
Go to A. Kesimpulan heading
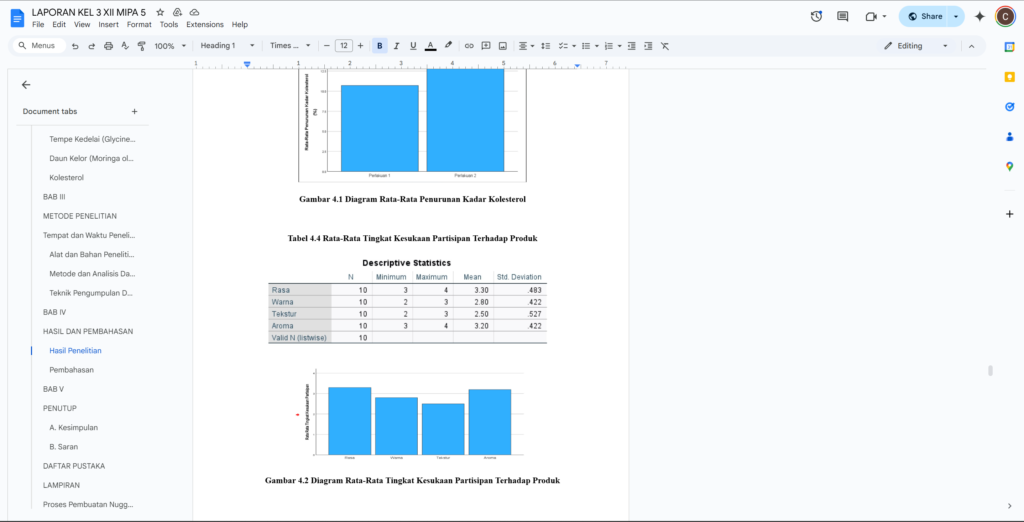coord(73,427)
